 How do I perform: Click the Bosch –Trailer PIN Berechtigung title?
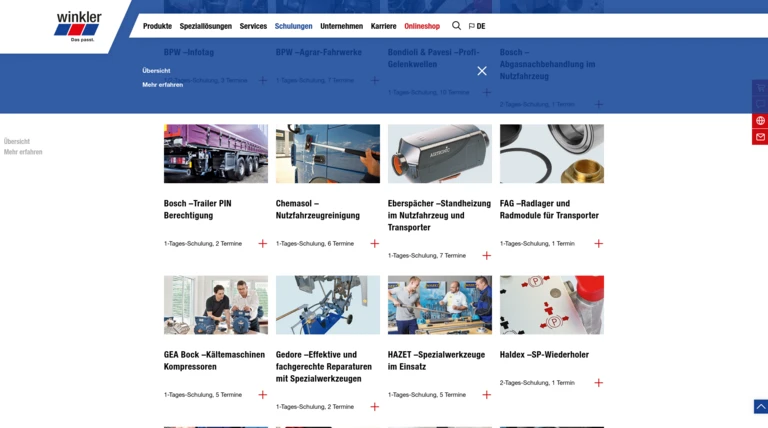click(197, 210)
